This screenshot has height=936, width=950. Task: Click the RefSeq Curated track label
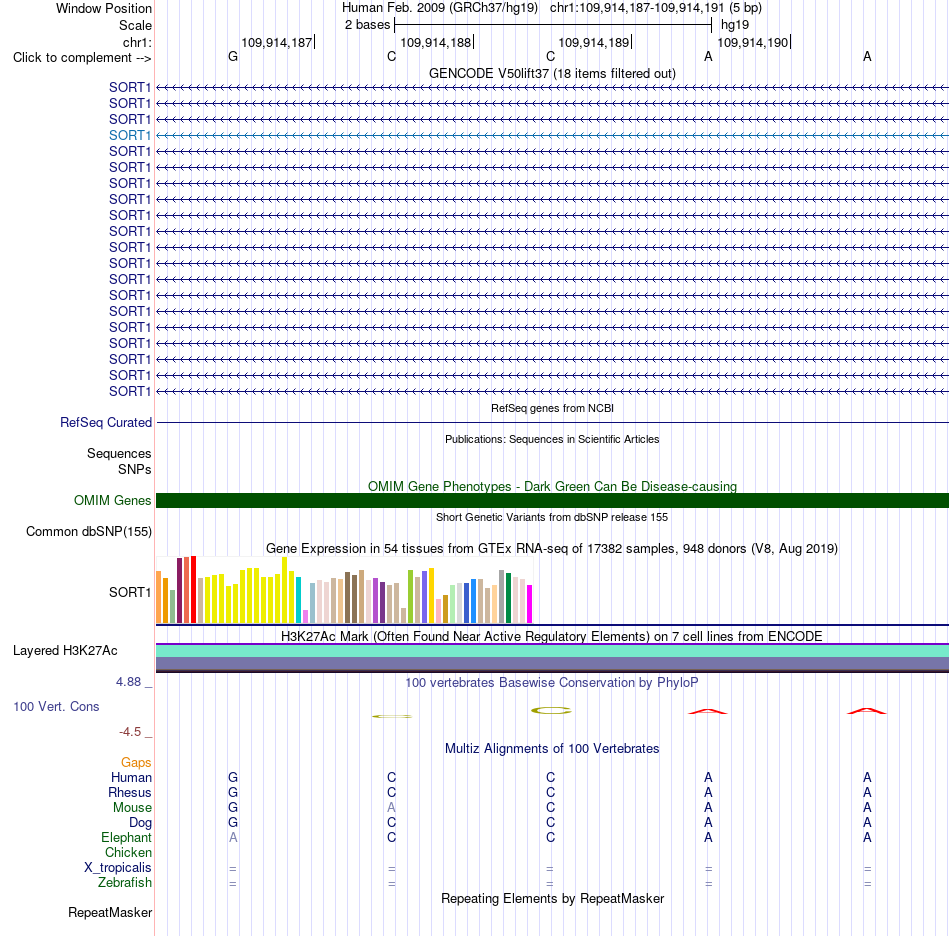pyautogui.click(x=106, y=422)
